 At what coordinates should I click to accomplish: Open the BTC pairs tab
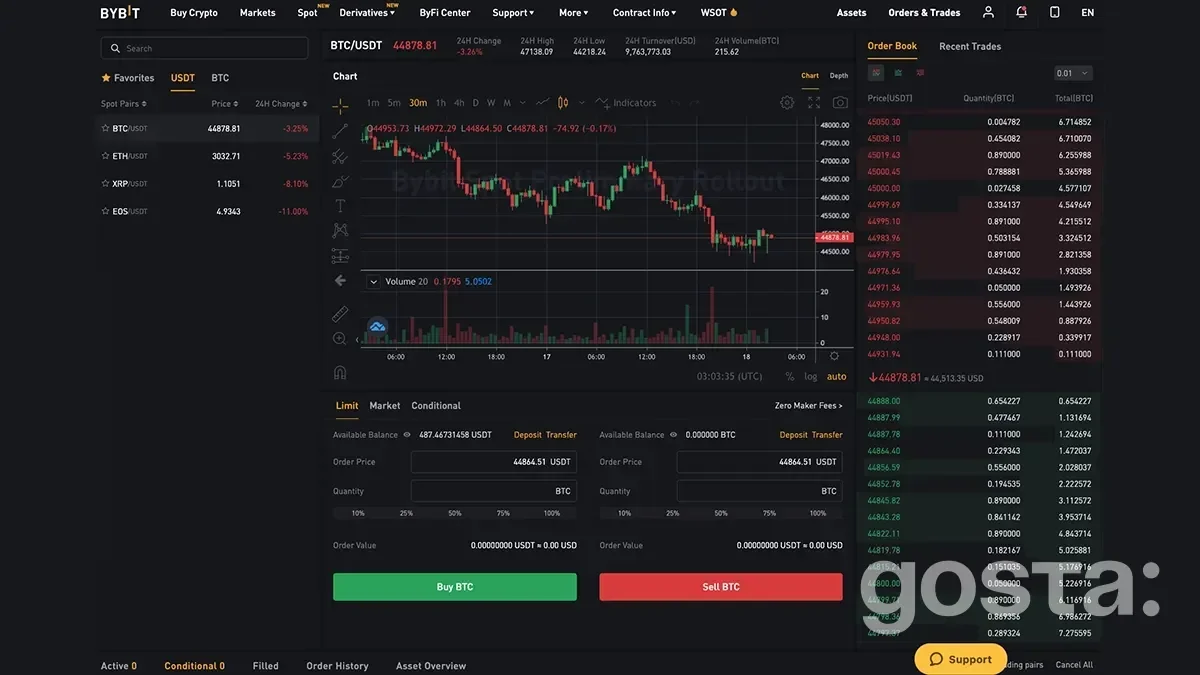220,78
